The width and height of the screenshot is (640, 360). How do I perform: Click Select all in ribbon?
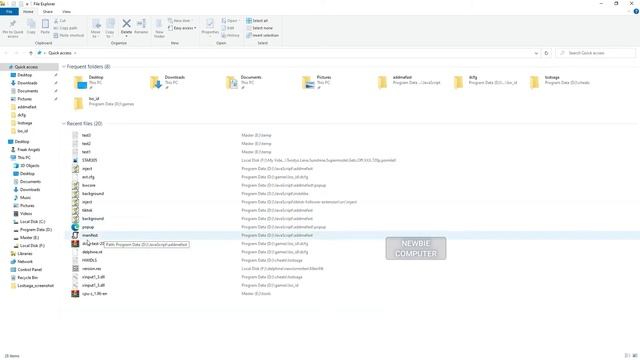(x=257, y=20)
